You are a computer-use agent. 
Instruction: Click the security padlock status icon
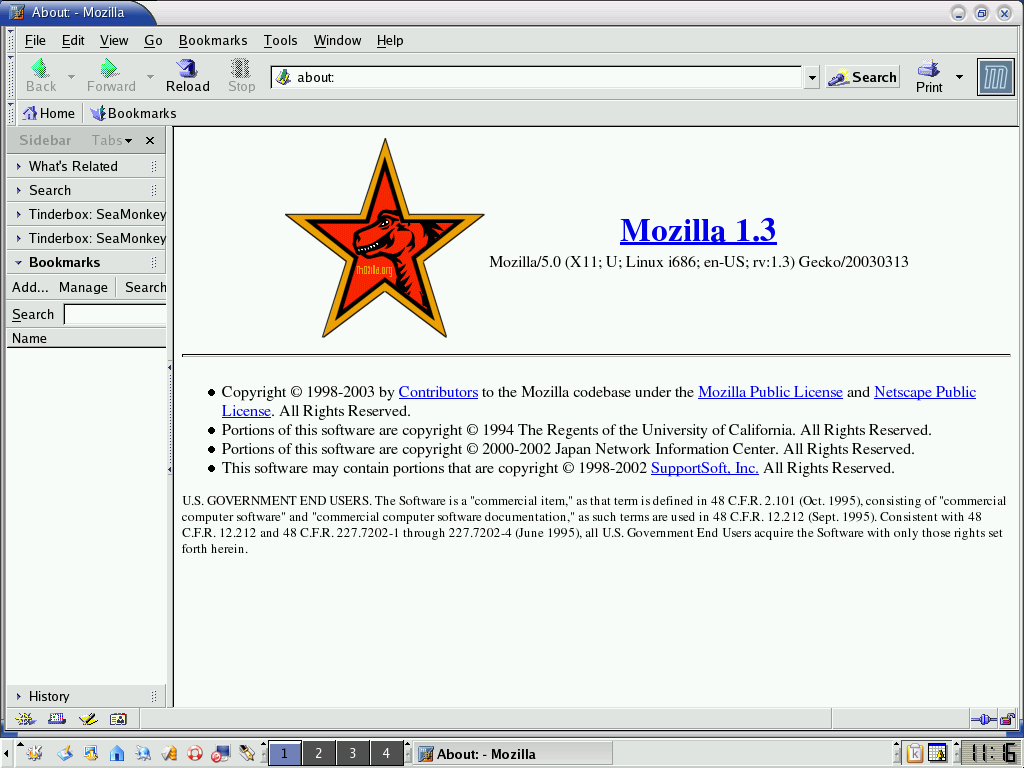click(1008, 720)
